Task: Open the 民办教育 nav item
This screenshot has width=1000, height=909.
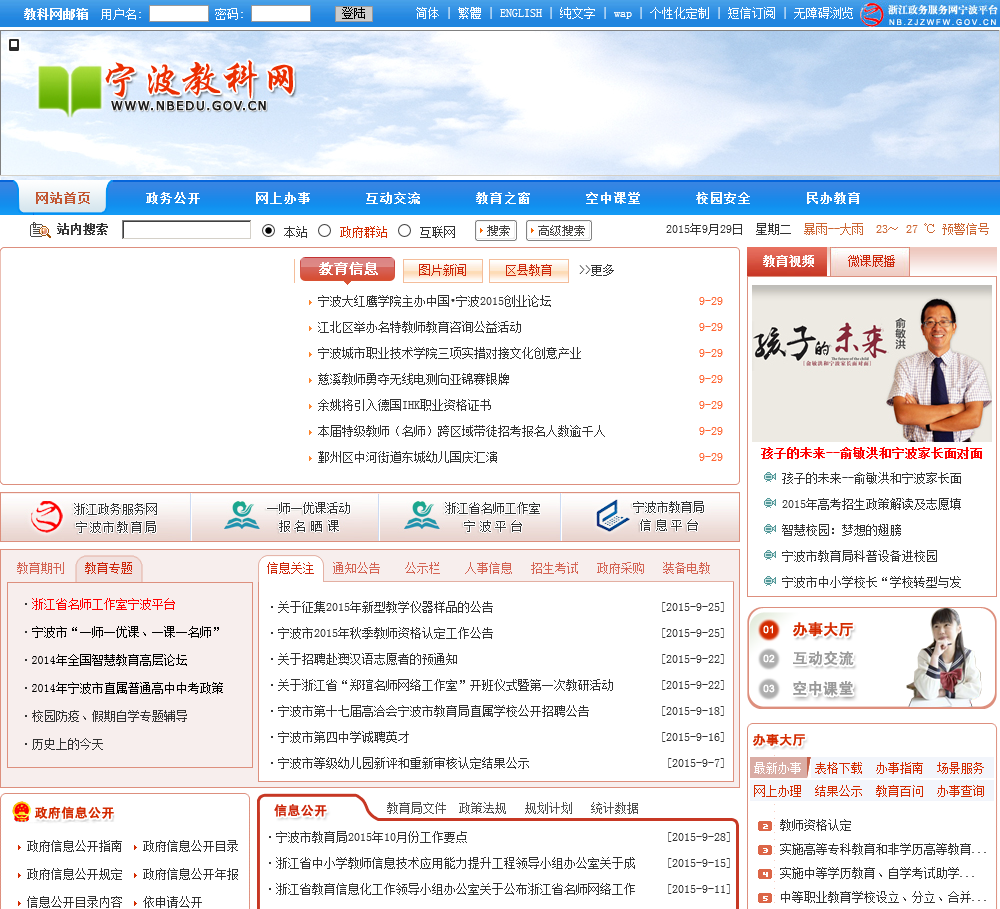Action: [x=833, y=198]
